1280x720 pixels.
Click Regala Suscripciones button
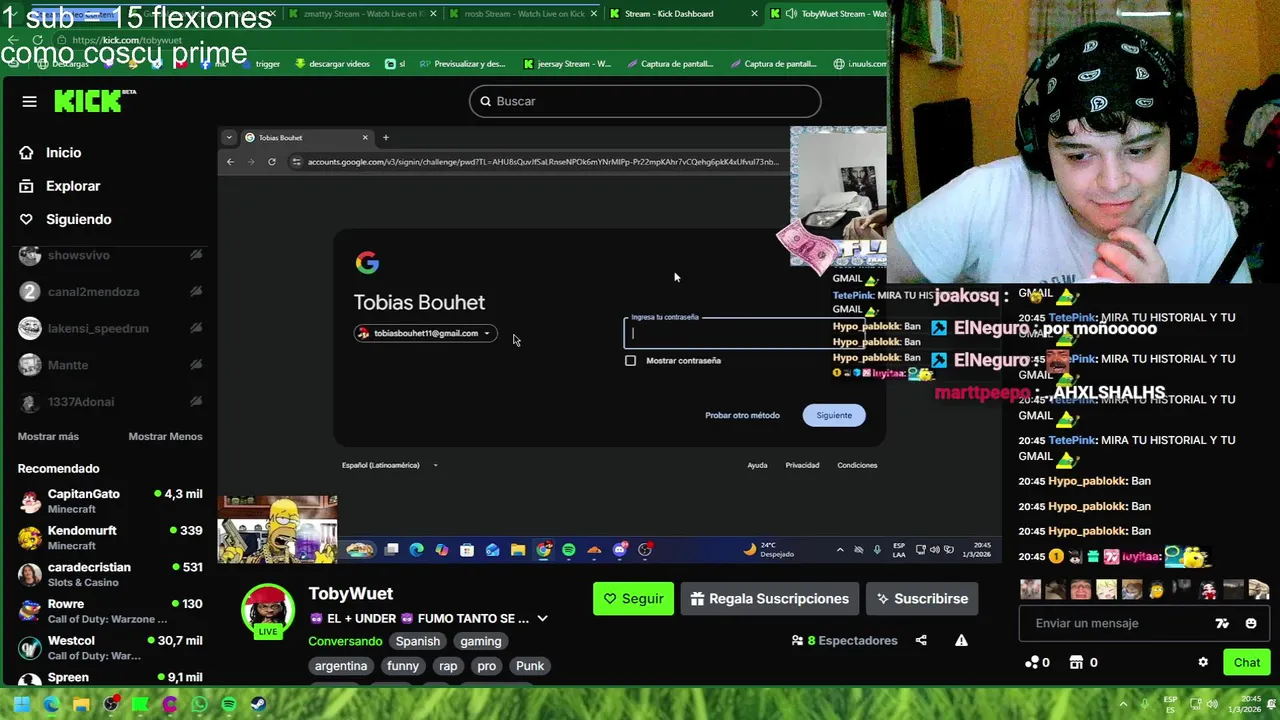(770, 599)
